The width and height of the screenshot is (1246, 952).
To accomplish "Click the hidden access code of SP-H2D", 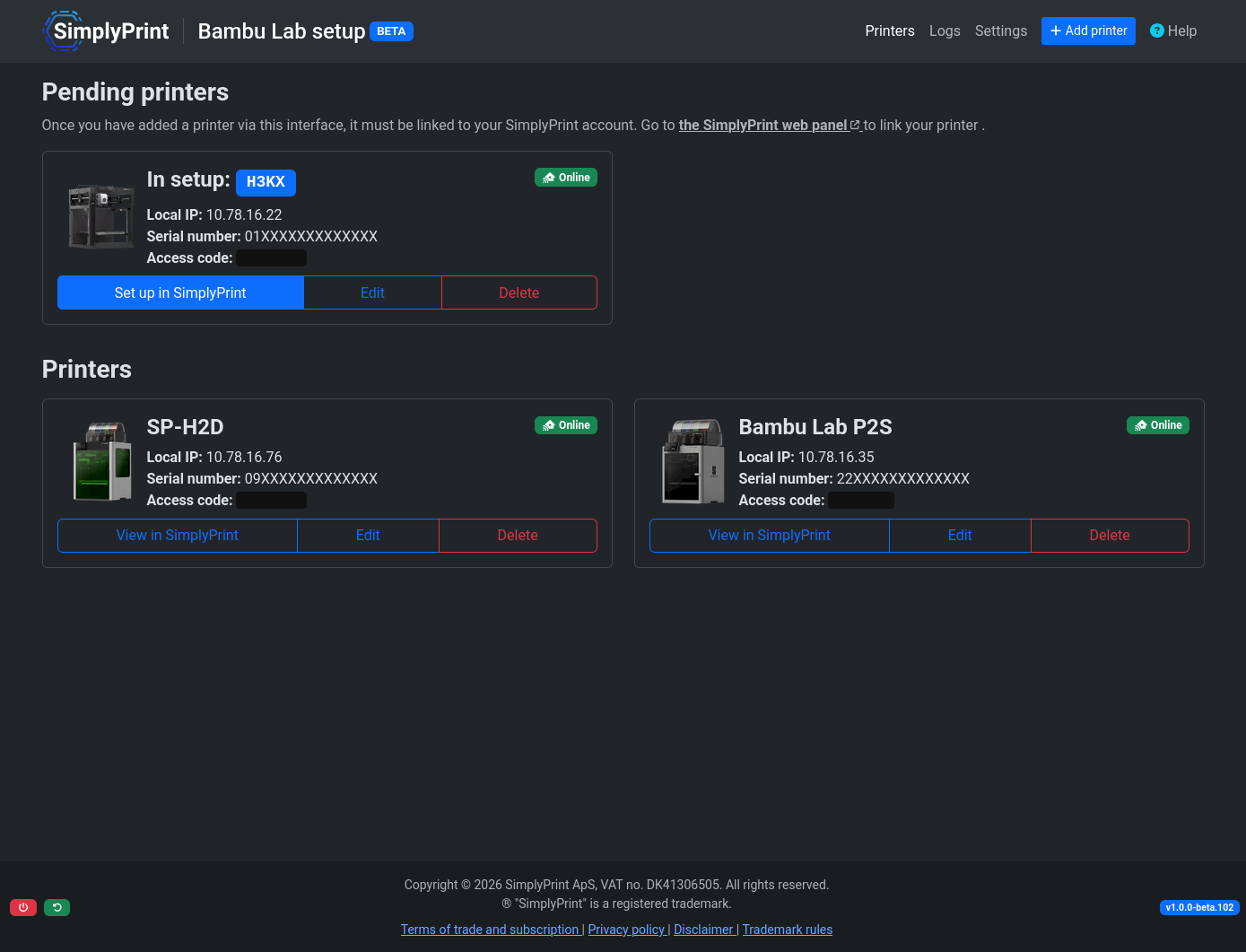I will [271, 501].
